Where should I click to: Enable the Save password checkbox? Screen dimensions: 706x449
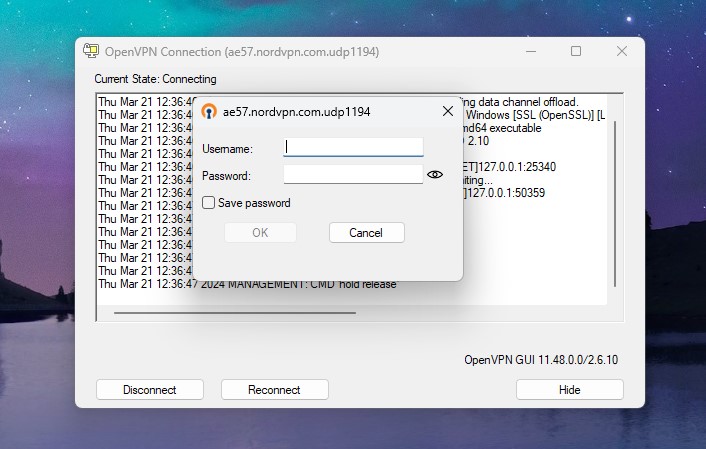pos(208,203)
